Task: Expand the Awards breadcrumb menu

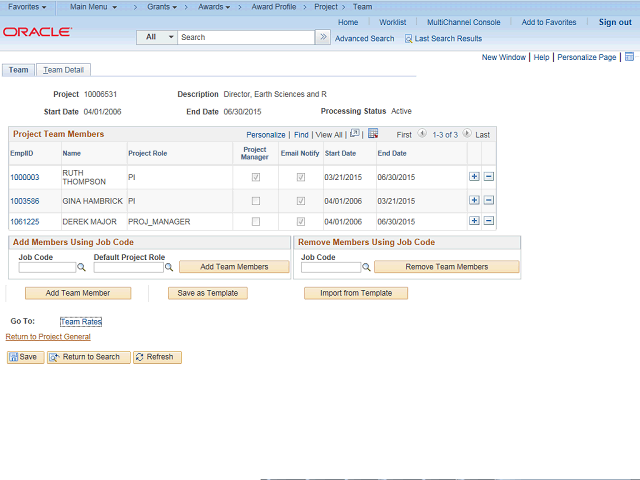Action: [214, 7]
